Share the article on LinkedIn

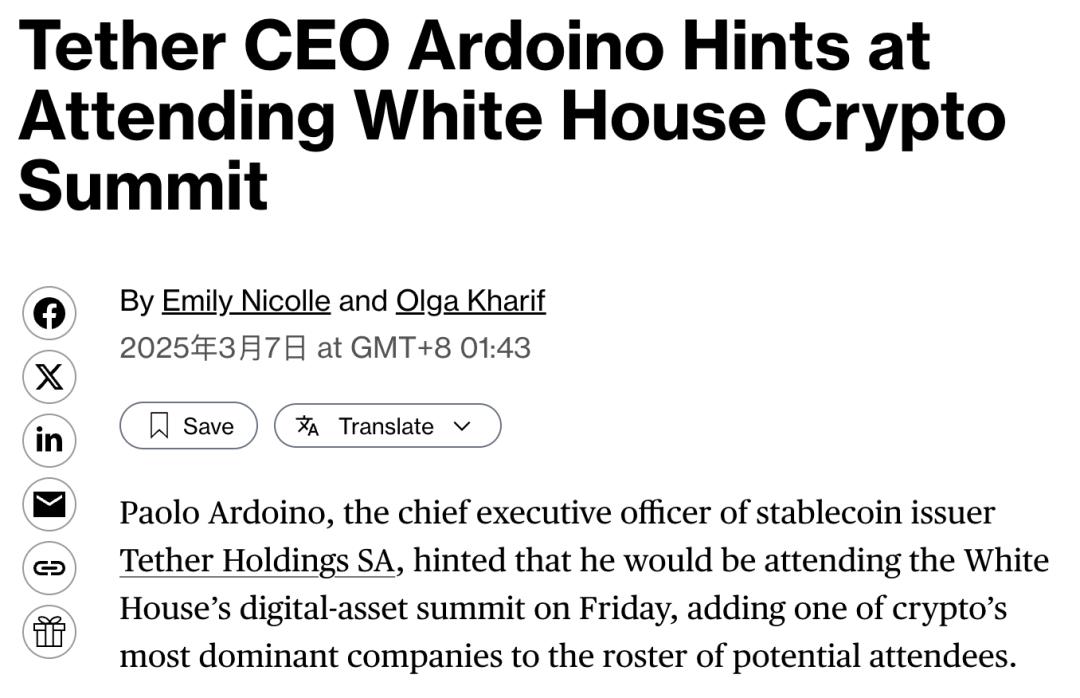point(49,440)
